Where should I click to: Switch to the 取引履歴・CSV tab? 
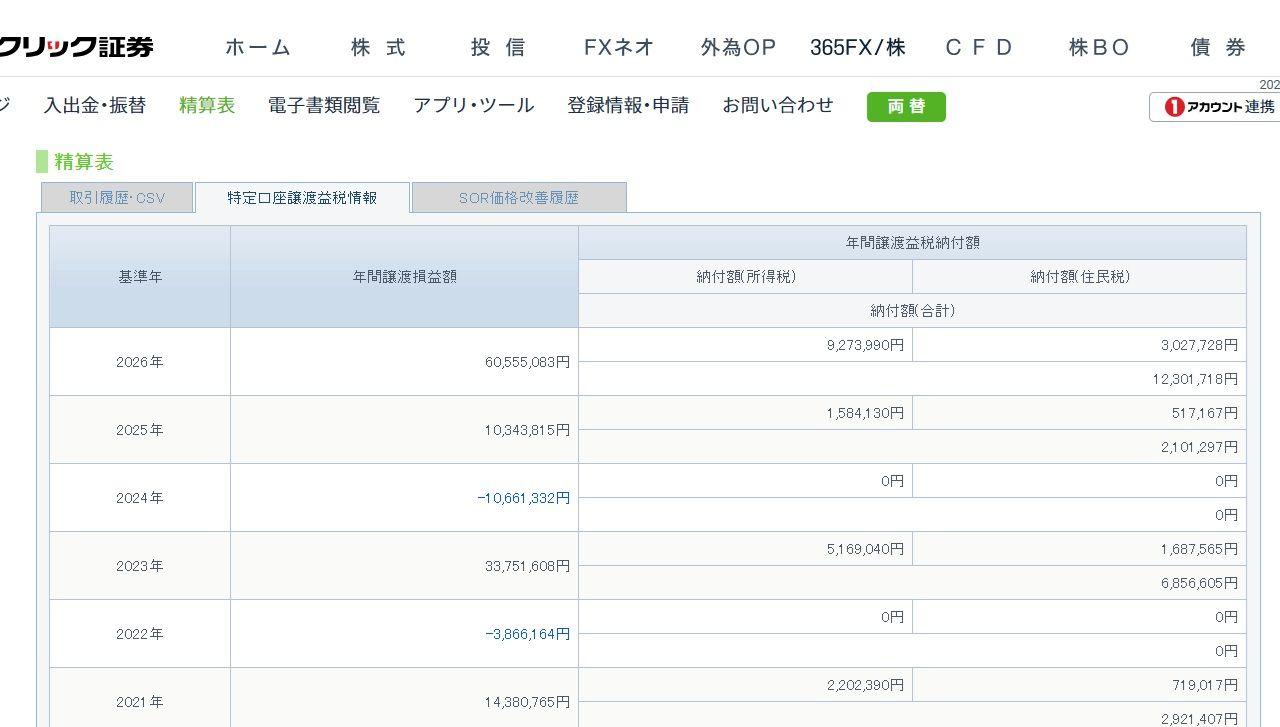[117, 198]
